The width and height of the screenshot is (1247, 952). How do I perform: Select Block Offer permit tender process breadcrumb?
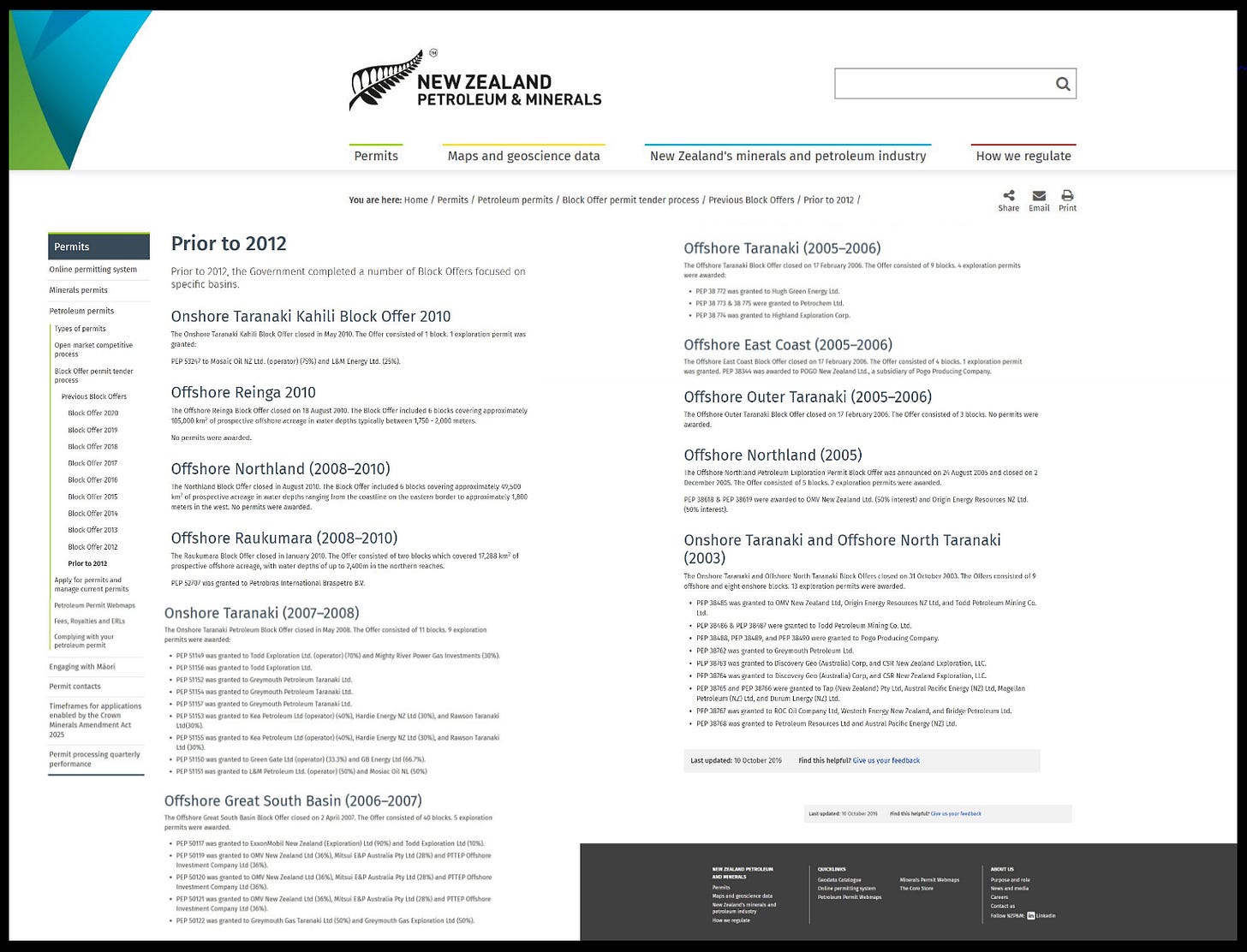[630, 199]
